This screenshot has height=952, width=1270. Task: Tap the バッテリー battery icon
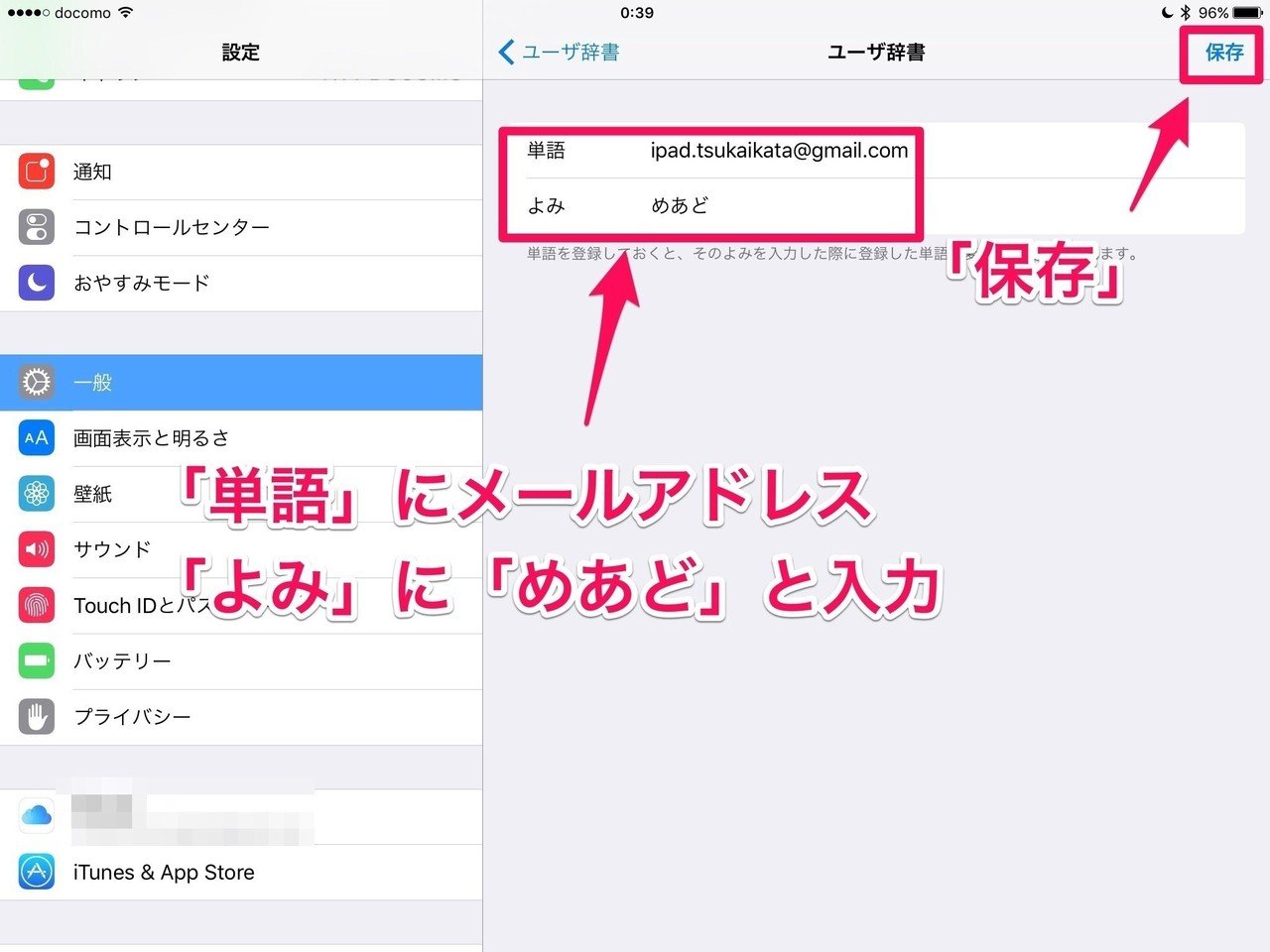click(37, 660)
